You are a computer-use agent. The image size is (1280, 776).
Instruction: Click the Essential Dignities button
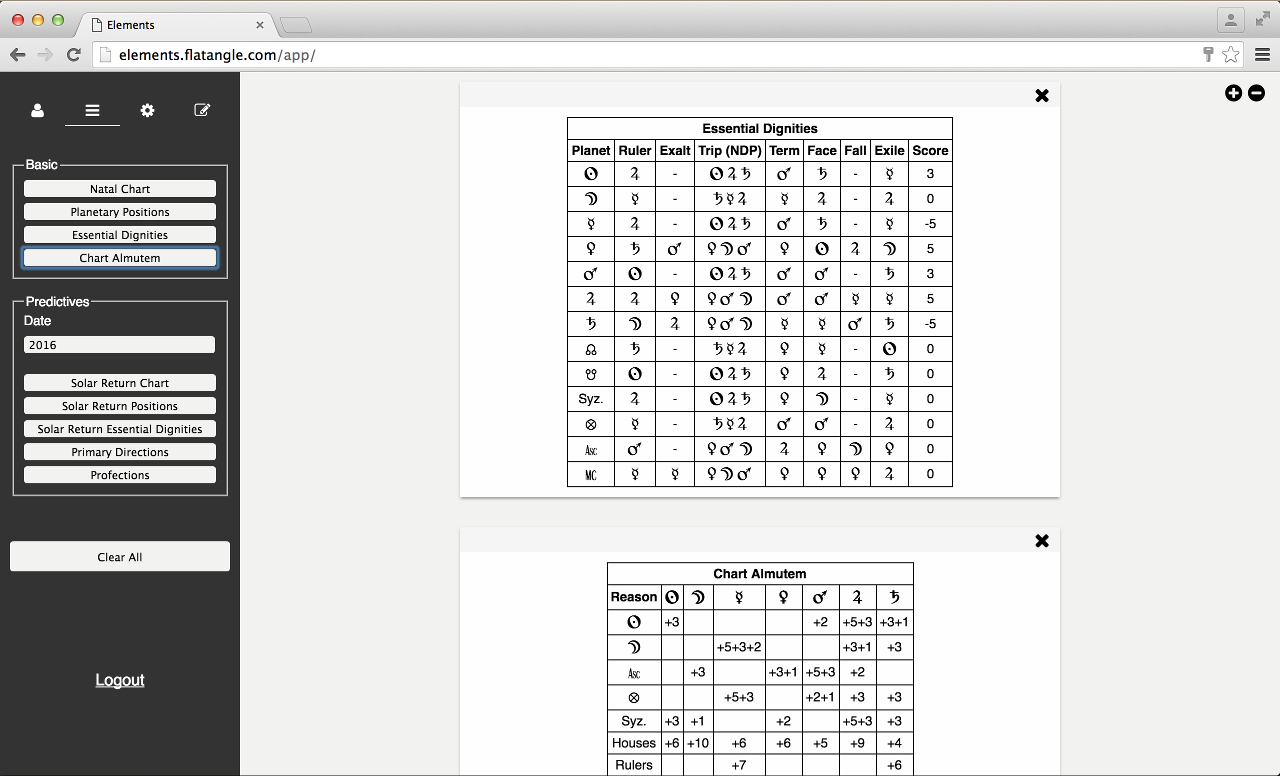(120, 235)
